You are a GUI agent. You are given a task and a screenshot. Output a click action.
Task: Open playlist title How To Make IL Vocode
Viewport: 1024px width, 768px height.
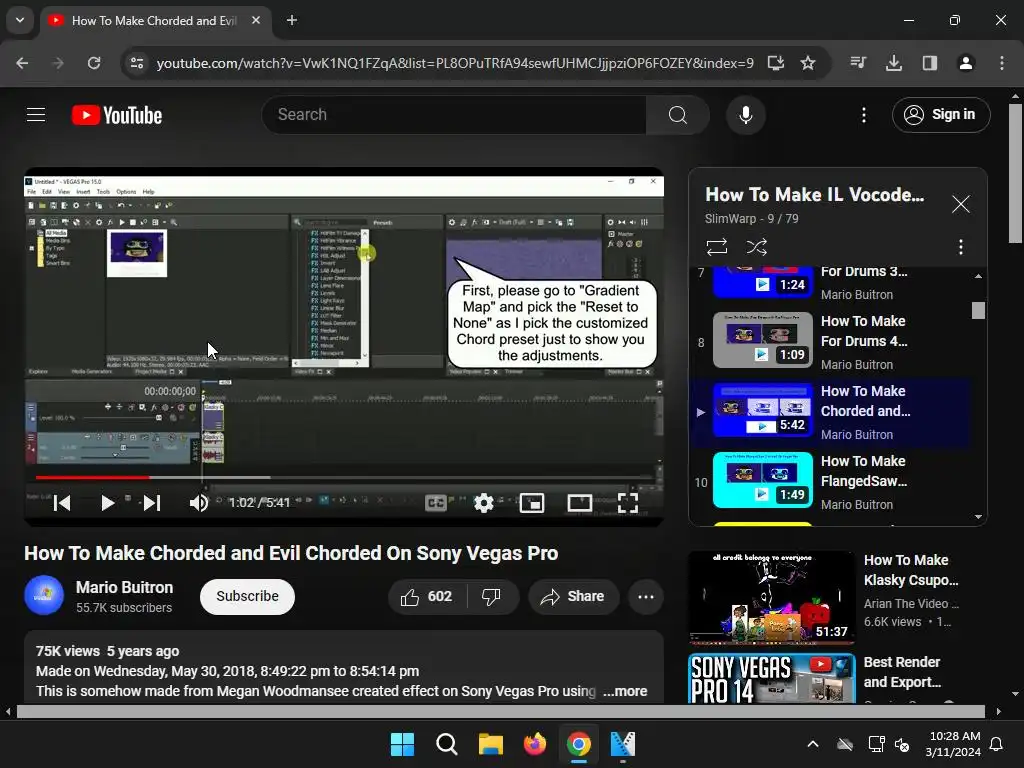[814, 195]
